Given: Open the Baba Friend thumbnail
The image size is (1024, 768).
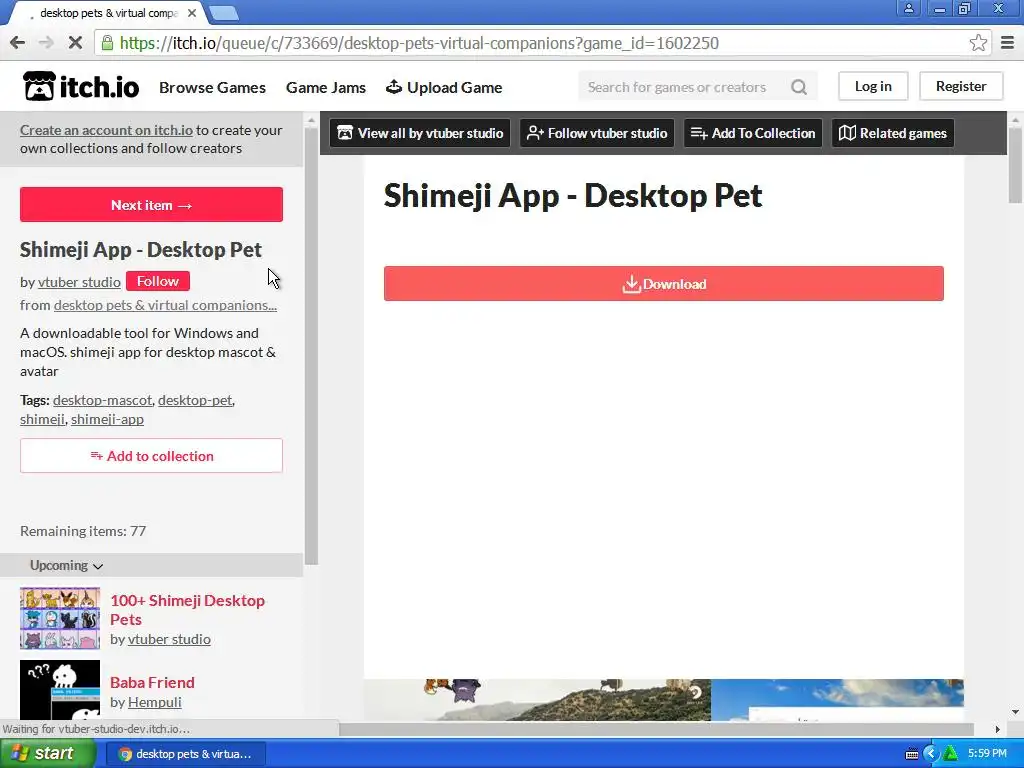Looking at the screenshot, I should pos(60,690).
